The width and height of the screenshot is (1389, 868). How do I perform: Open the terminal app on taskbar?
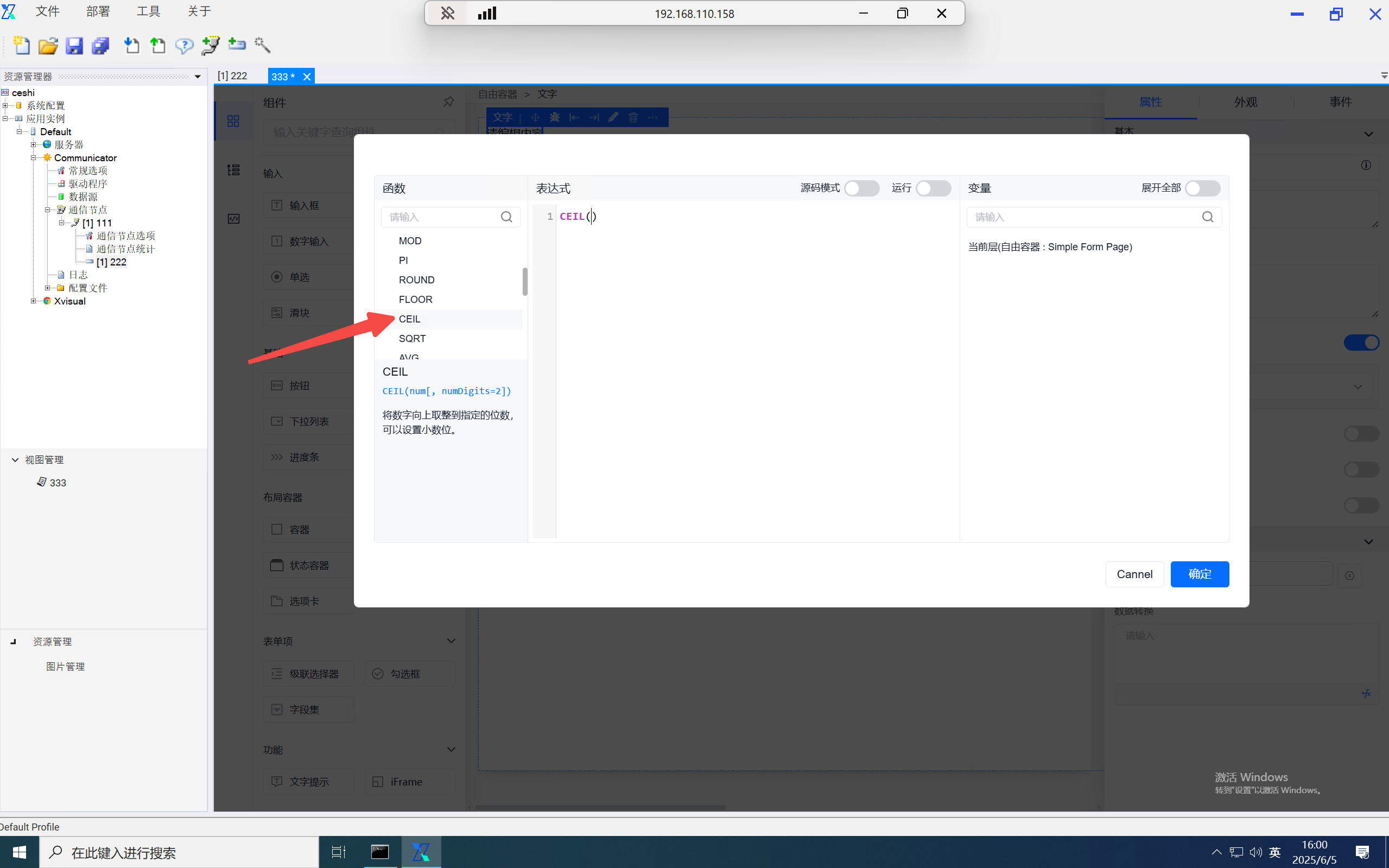point(379,852)
